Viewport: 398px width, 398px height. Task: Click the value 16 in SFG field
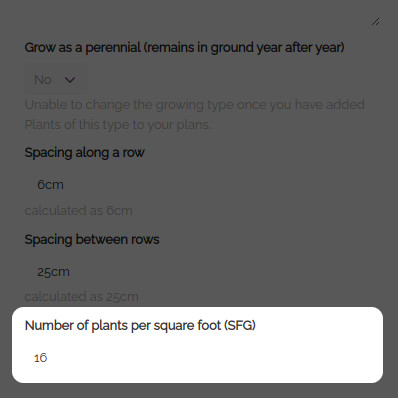pyautogui.click(x=40, y=358)
